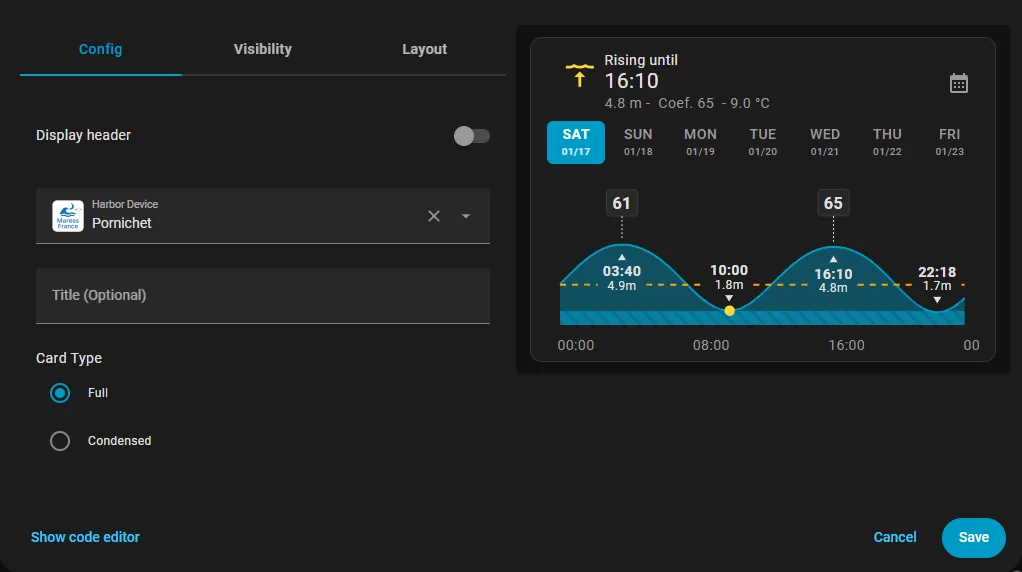Click the Card Type heading

pyautogui.click(x=69, y=358)
